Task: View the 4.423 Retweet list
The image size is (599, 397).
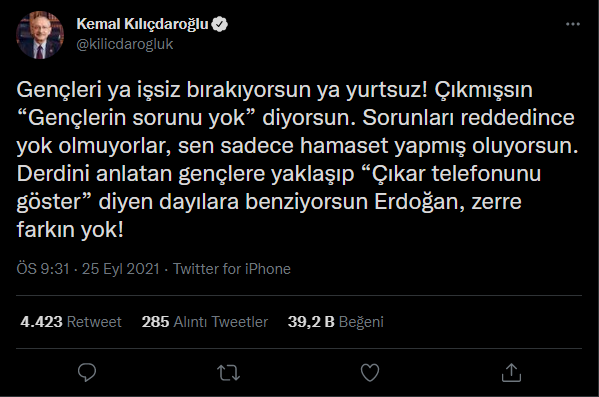Action: [71, 322]
